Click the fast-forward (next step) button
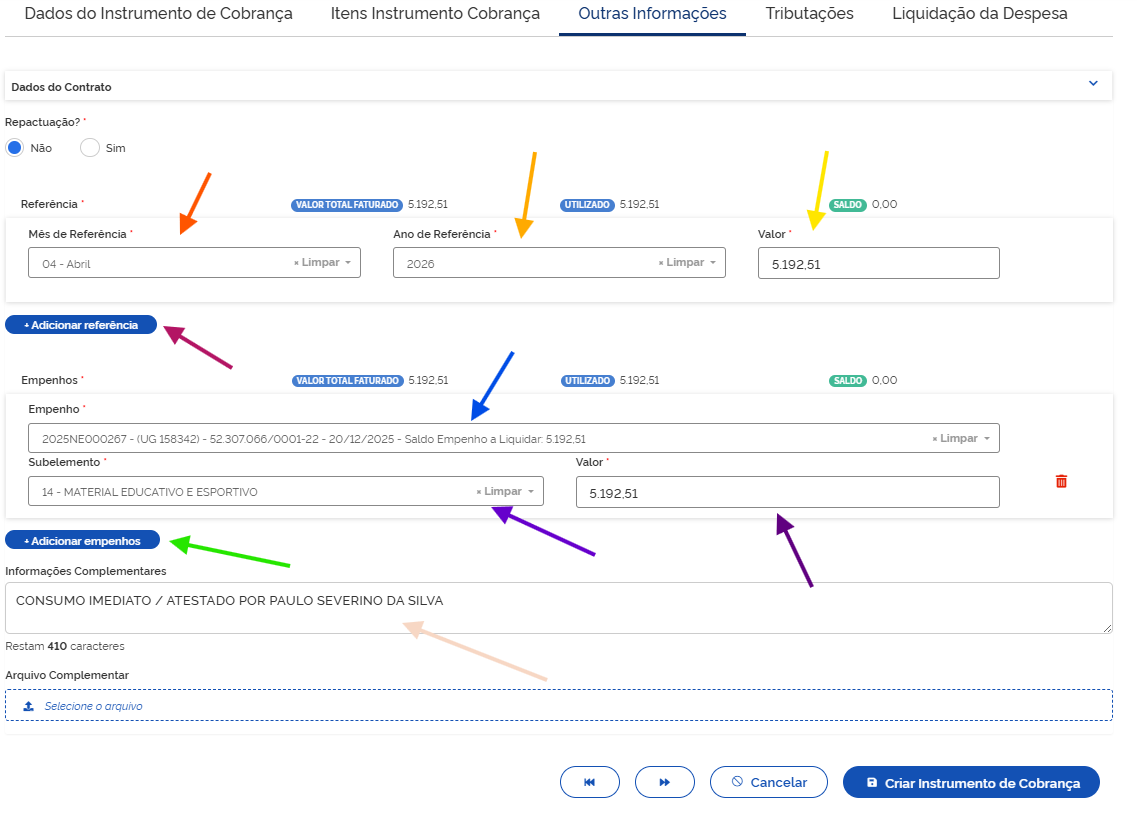Viewport: 1137px width, 814px height. pyautogui.click(x=664, y=782)
